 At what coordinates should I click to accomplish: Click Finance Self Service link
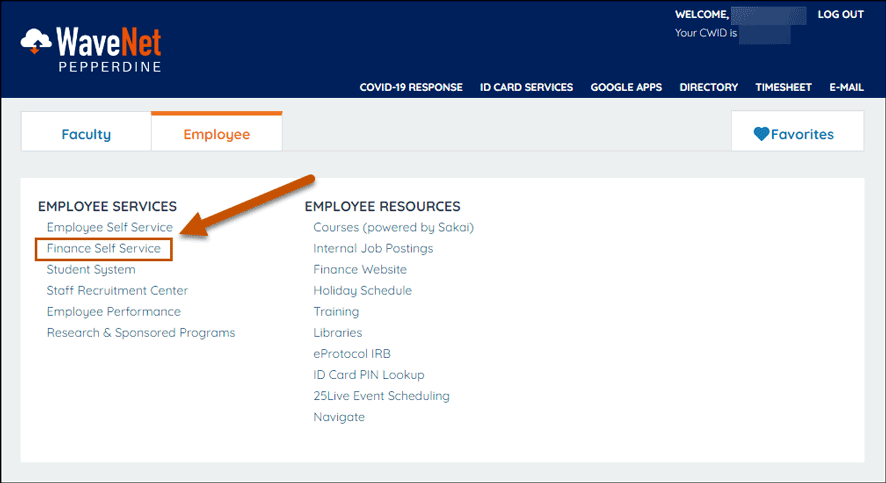tap(104, 249)
